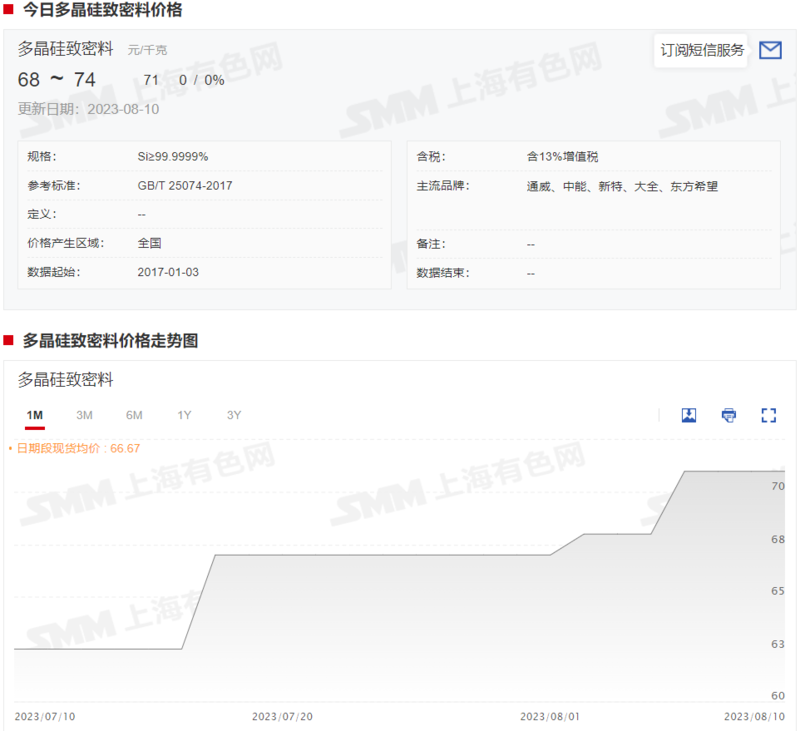The height and width of the screenshot is (731, 800).
Task: Click the 2023/07/10 axis date label
Action: pos(45,717)
